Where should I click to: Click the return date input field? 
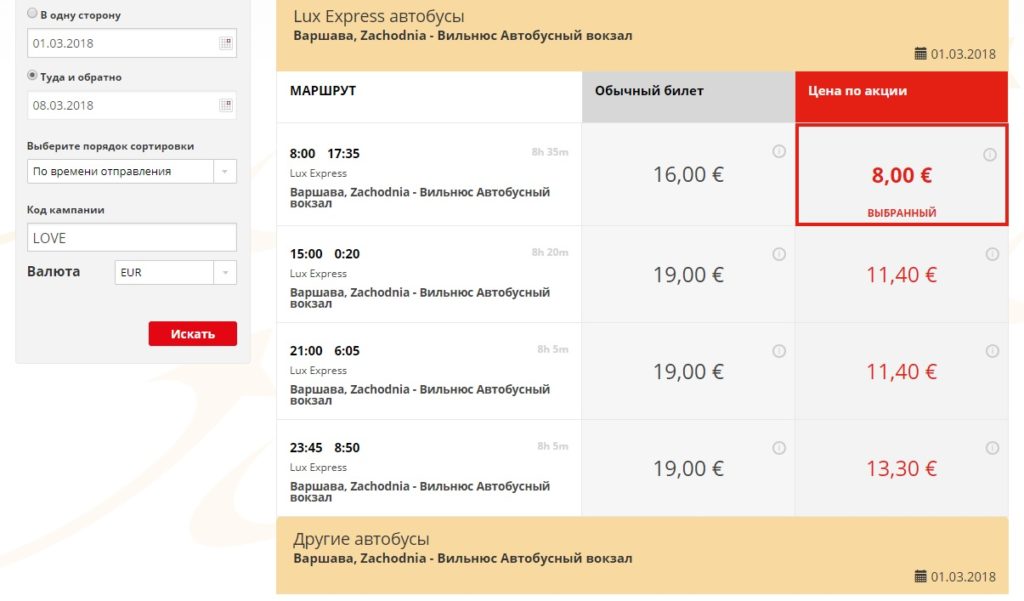(120, 105)
